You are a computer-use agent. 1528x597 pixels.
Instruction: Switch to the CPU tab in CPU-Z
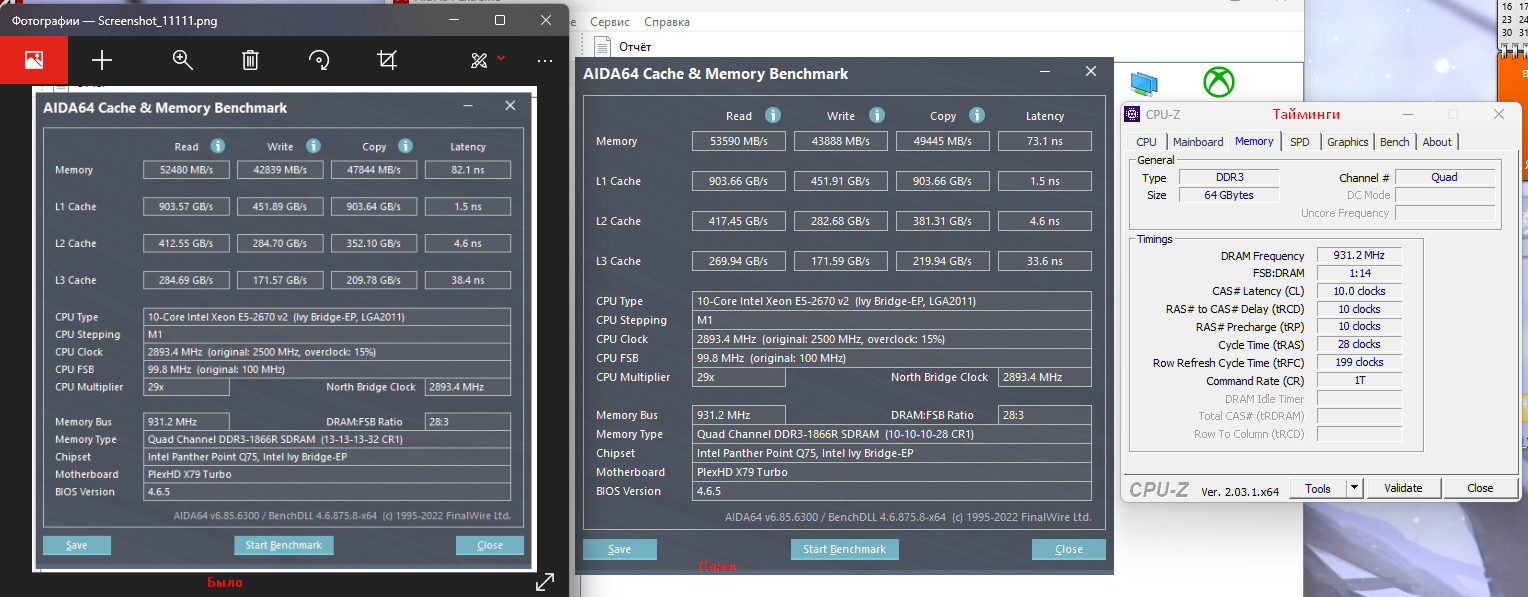[x=1146, y=142]
